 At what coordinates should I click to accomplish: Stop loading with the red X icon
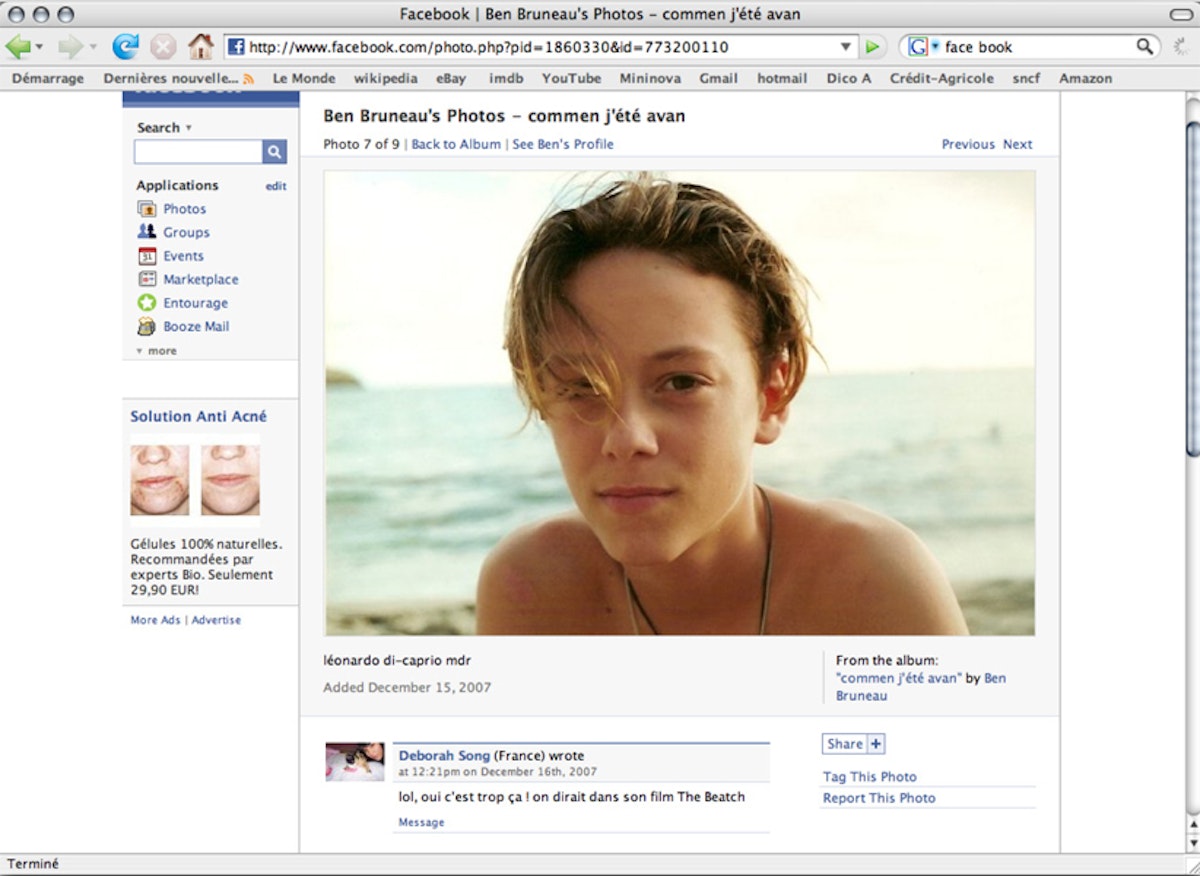point(162,46)
